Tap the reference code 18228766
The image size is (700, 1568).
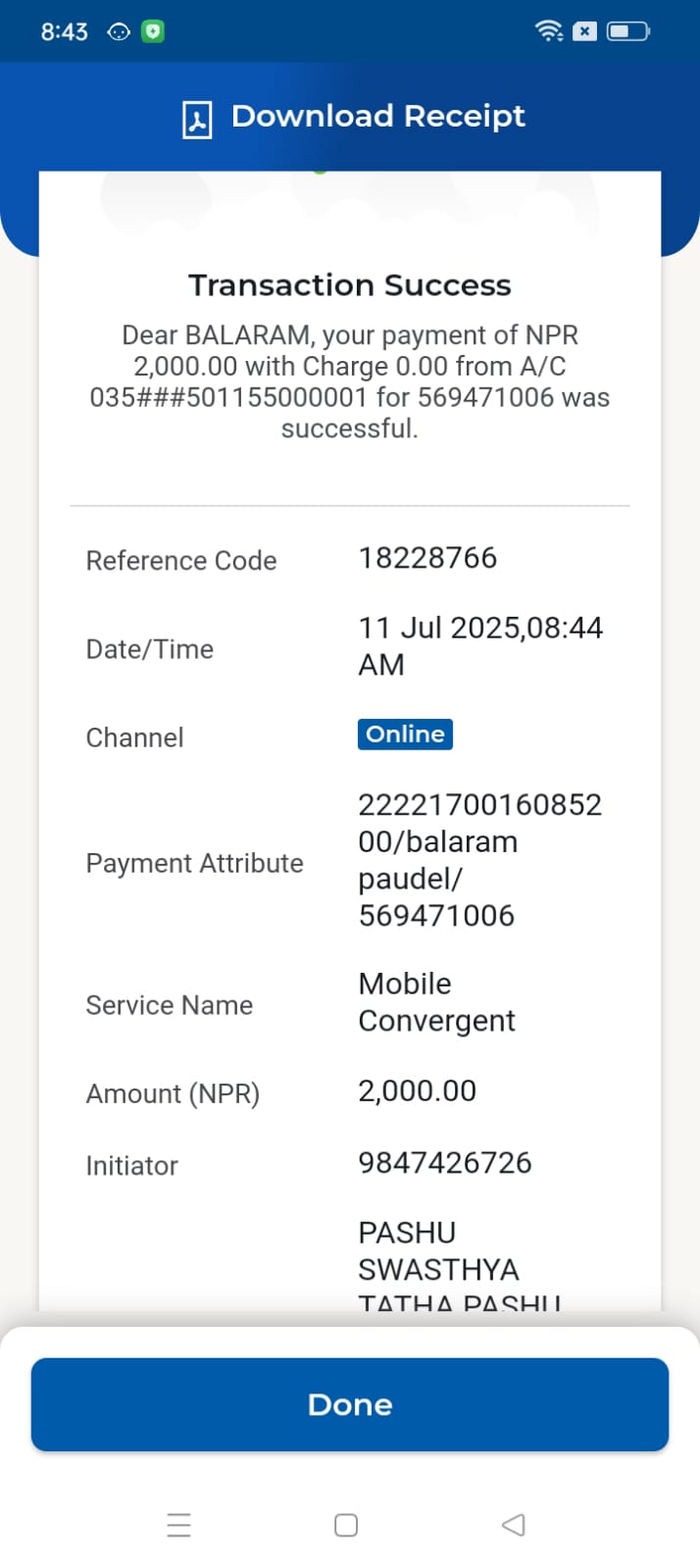(x=427, y=558)
